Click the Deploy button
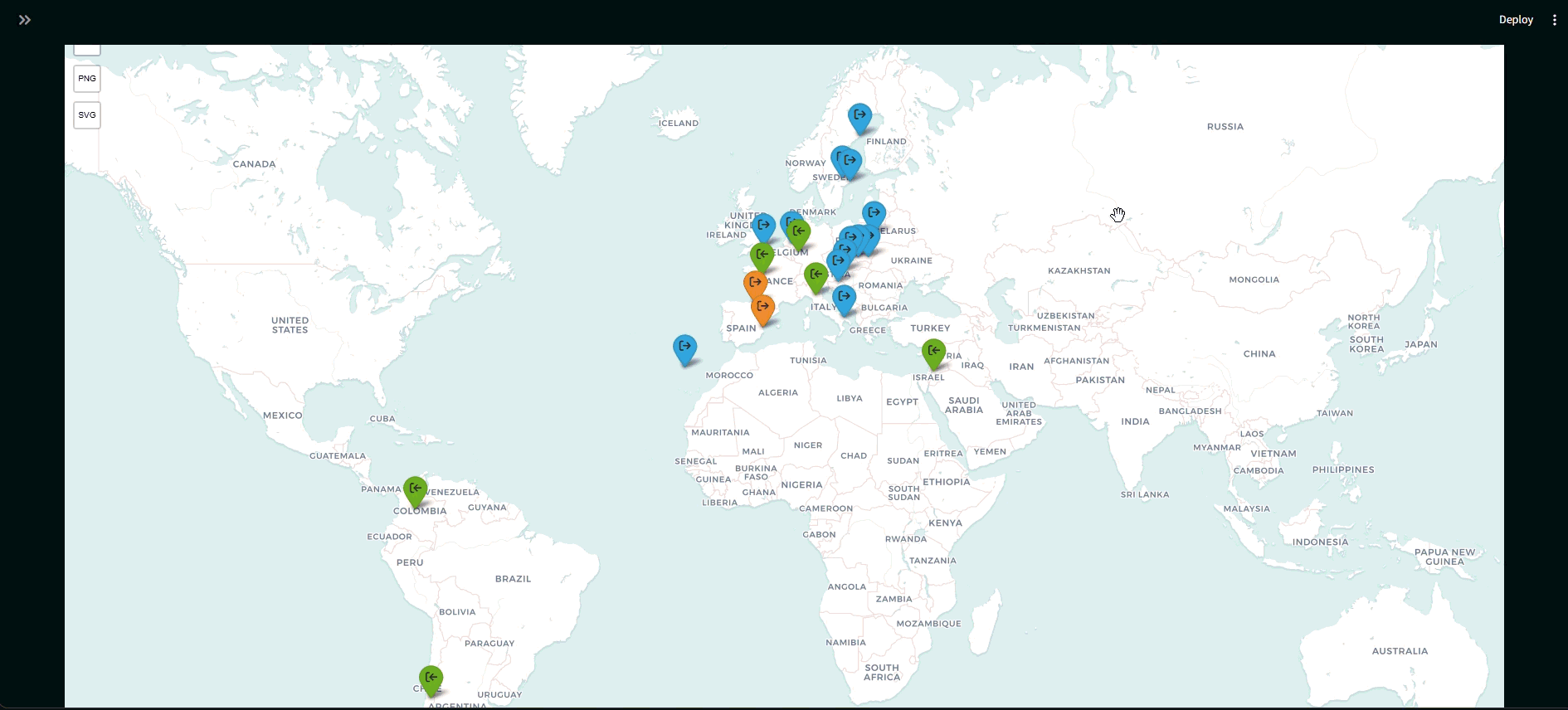 click(1515, 20)
